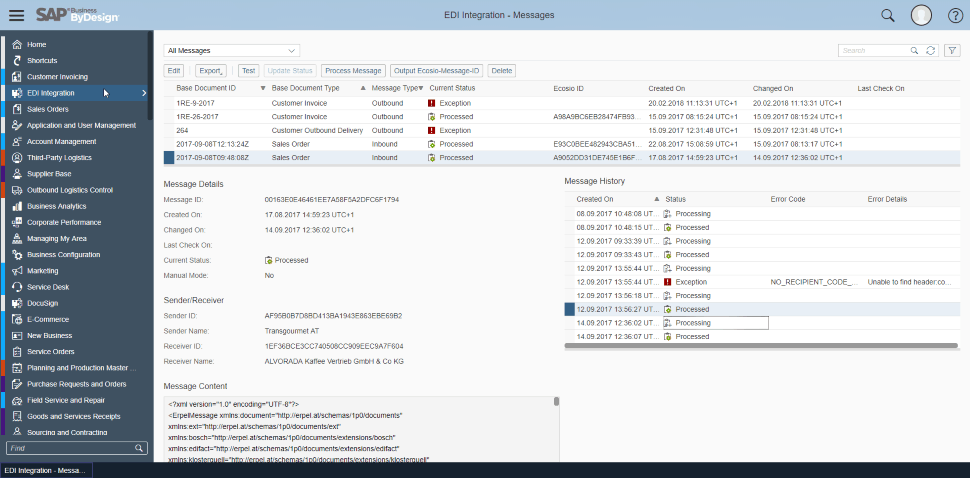Expand the Export button menu

point(211,71)
